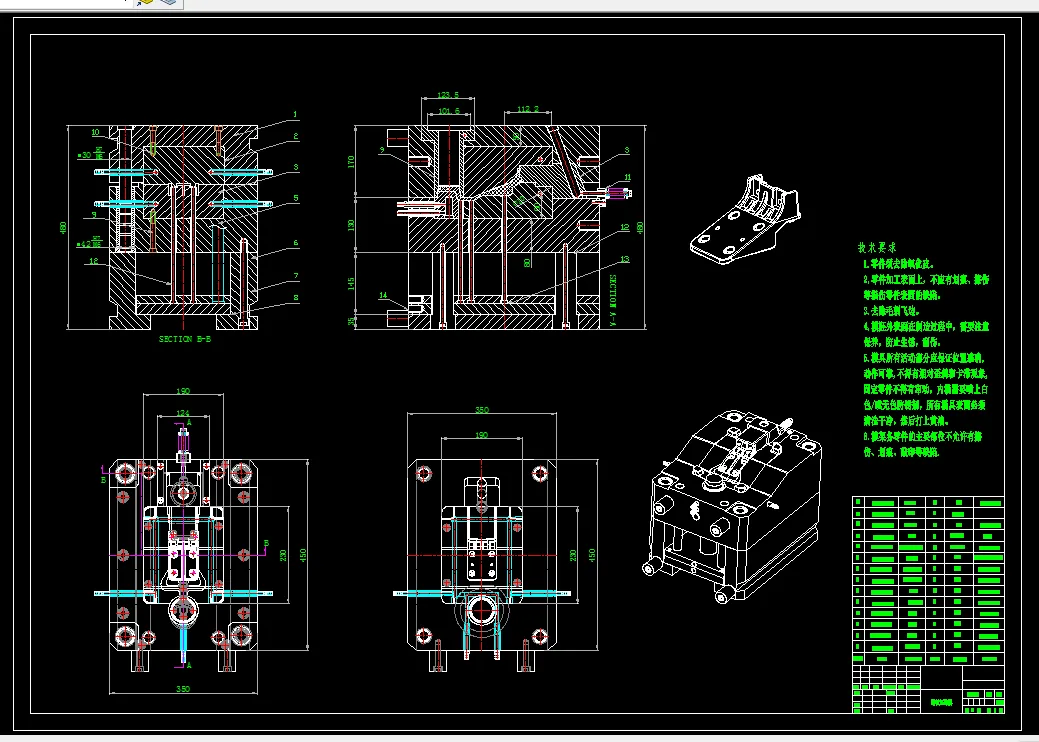Select the 技术要求 technical requirements heading
1039x742 pixels.
pyautogui.click(x=877, y=247)
